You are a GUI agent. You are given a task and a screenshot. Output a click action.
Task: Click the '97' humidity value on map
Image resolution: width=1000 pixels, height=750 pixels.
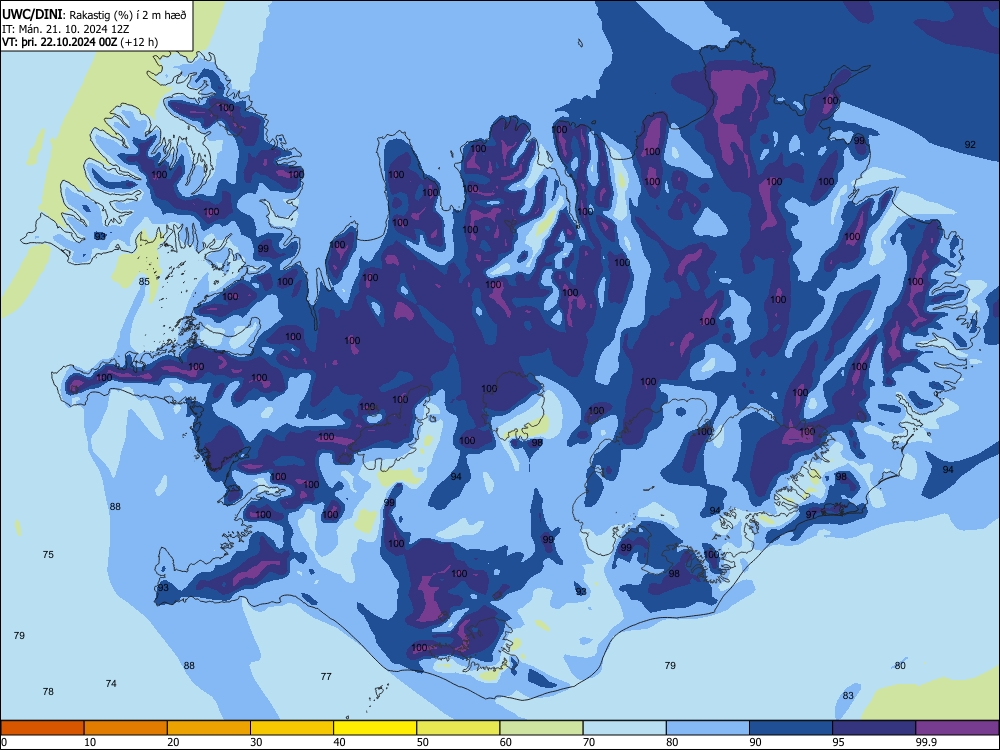(811, 515)
